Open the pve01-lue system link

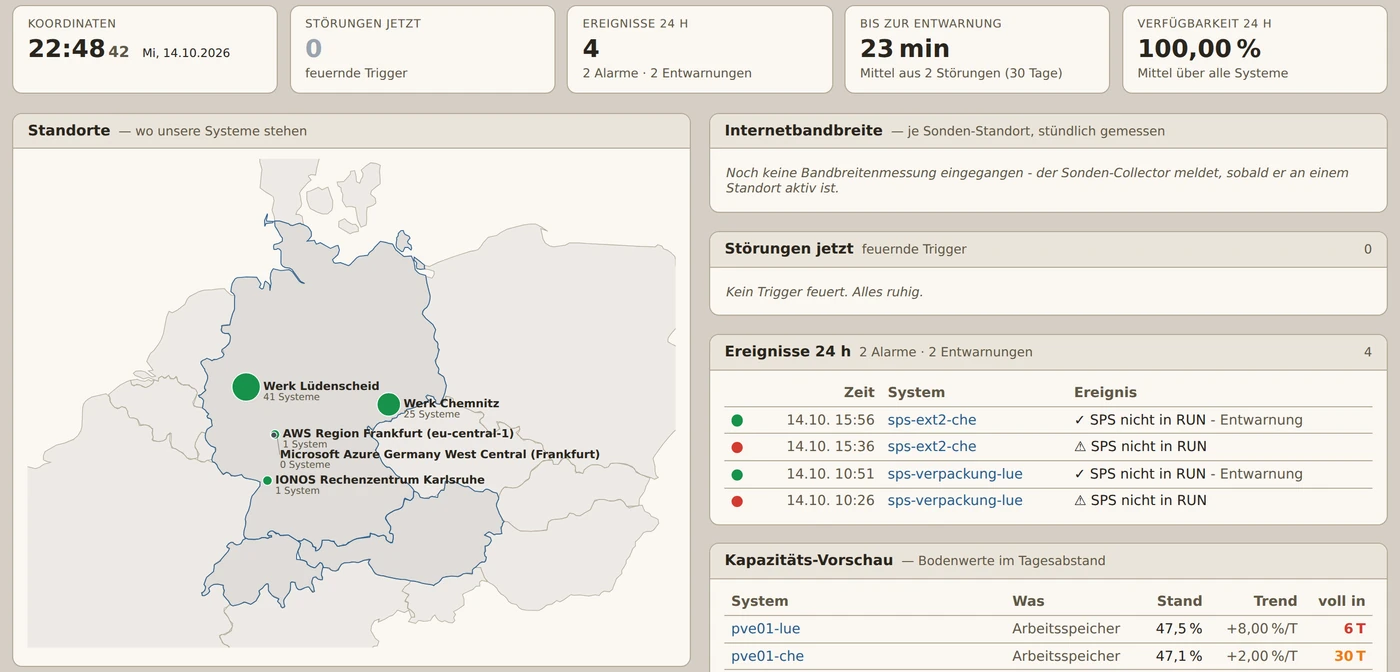[766, 629]
